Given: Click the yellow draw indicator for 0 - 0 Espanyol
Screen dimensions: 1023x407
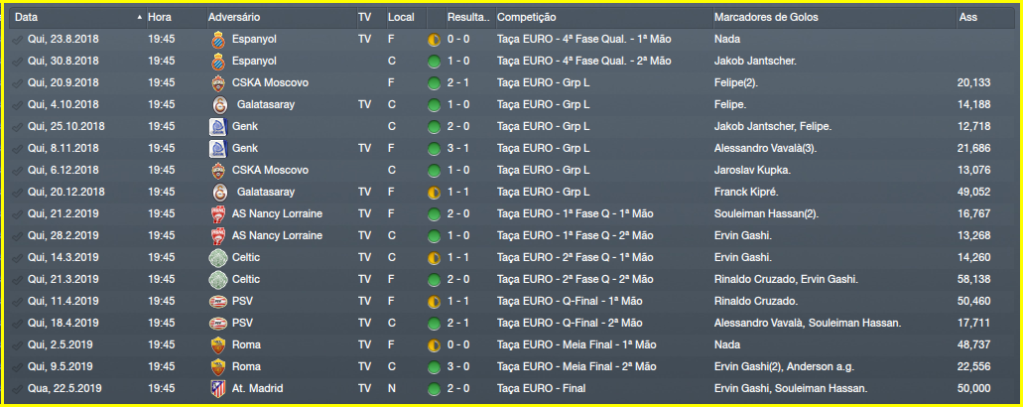Looking at the screenshot, I should 433,40.
